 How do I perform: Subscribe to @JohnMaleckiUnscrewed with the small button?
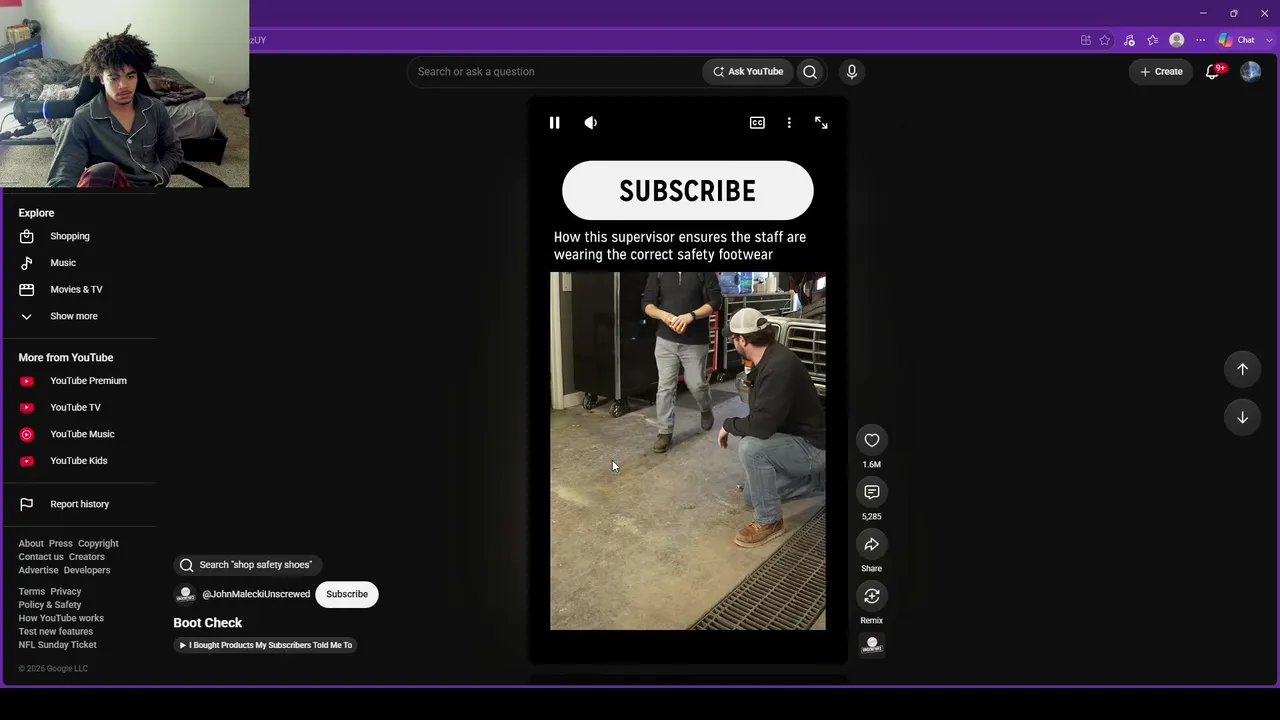click(347, 594)
